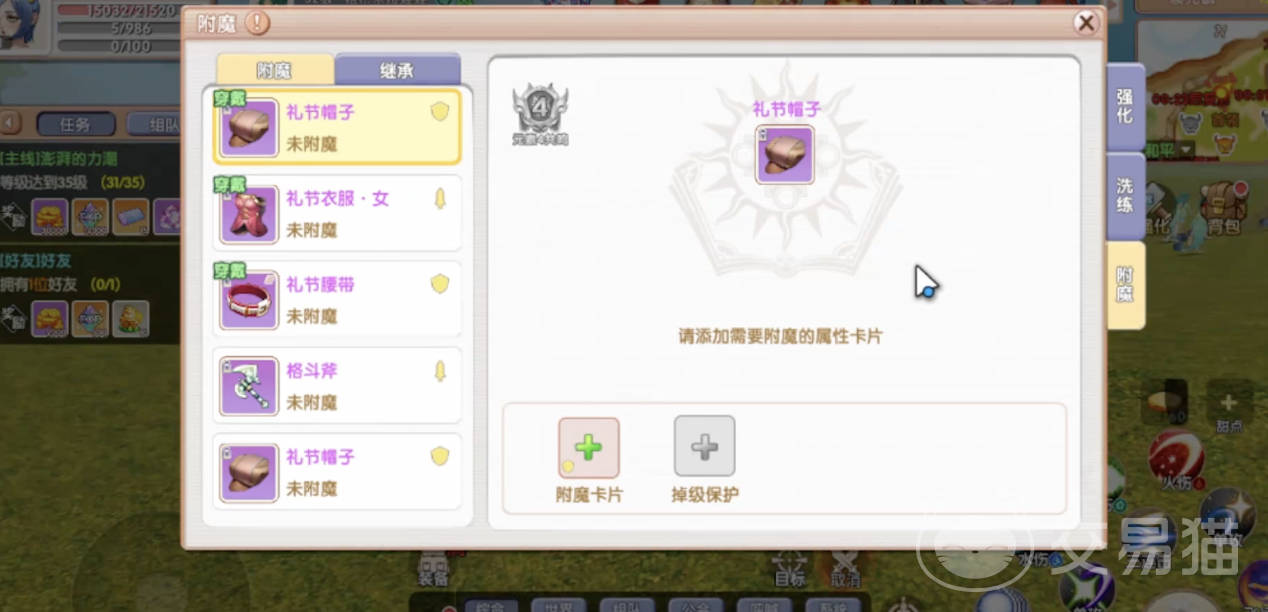Screen dimensions: 1268x612
Task: Click bell icon on 礼节衣服·女 row
Action: click(x=440, y=198)
